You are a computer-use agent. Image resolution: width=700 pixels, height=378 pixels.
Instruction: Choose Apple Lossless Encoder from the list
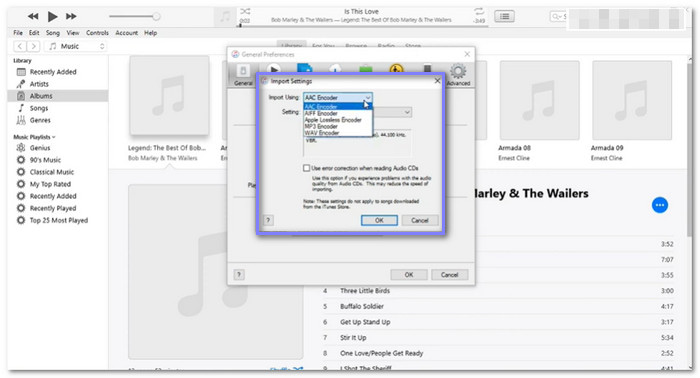click(x=338, y=120)
